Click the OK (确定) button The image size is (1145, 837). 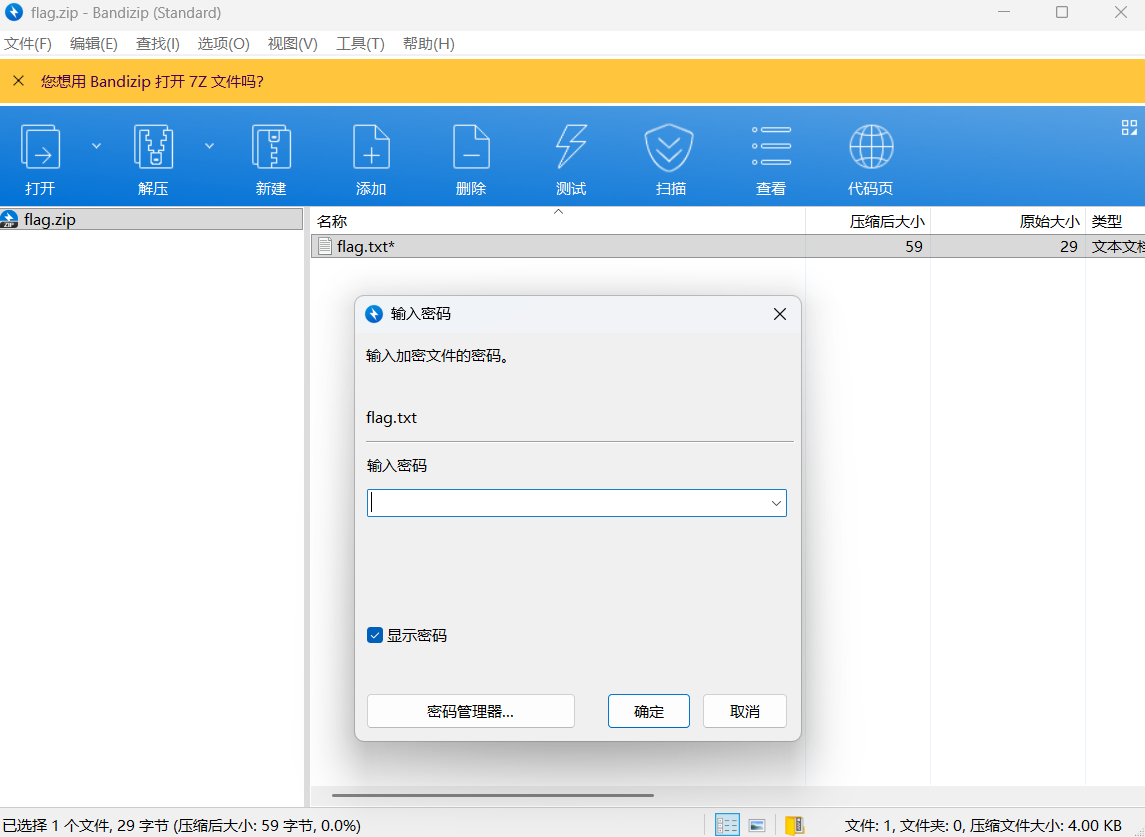tap(648, 711)
